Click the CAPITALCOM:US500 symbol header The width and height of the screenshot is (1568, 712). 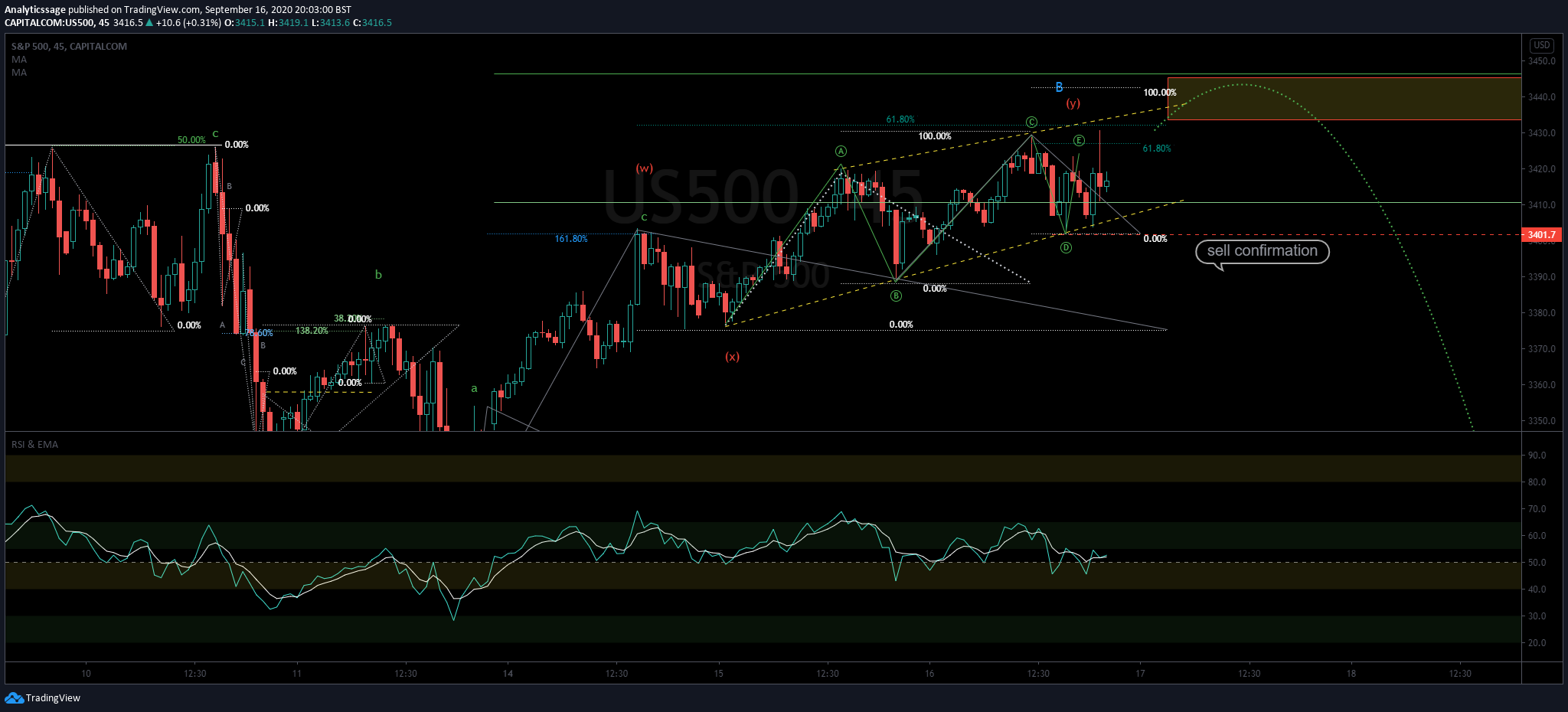pyautogui.click(x=50, y=23)
